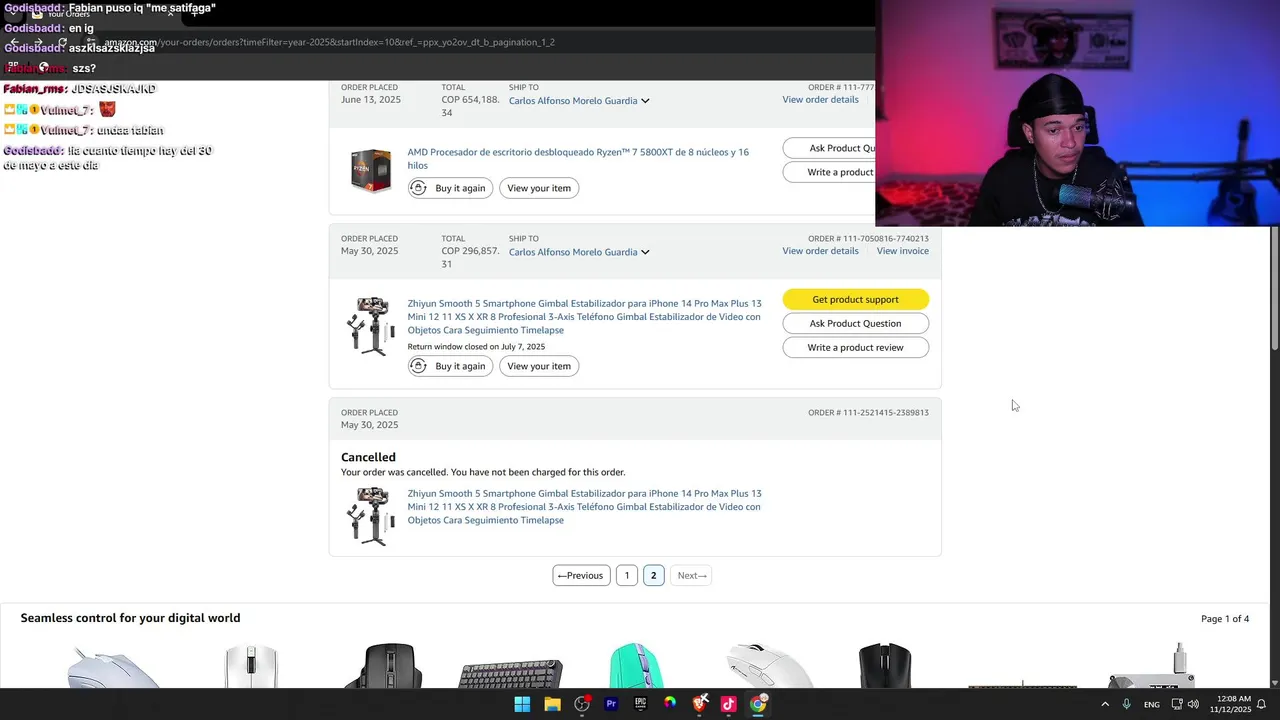Screen dimensions: 1280x720
Task: Open AMD Ryzen 7 5800XT product title
Action: (x=578, y=159)
